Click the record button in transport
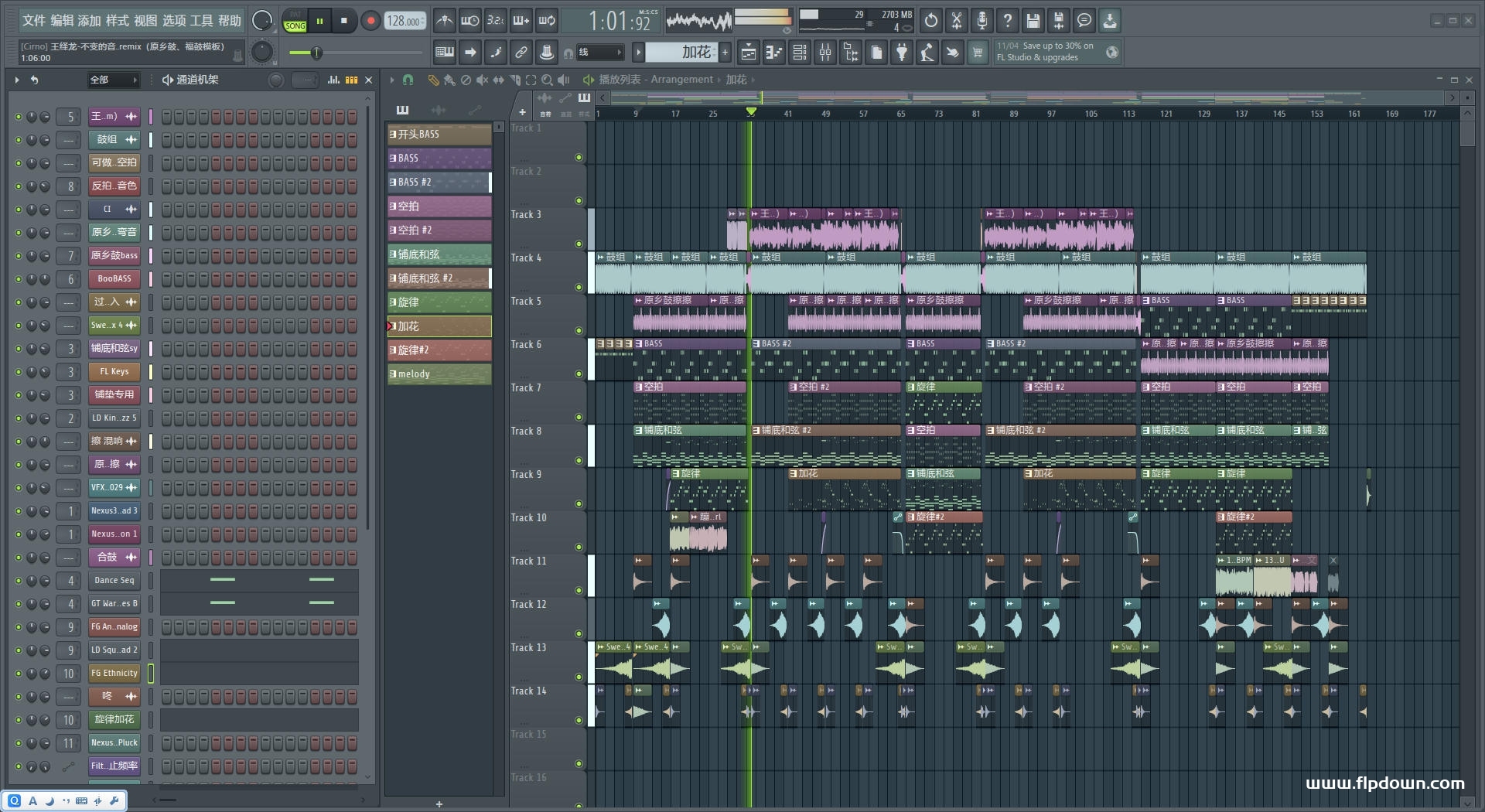This screenshot has height=812, width=1485. point(370,21)
